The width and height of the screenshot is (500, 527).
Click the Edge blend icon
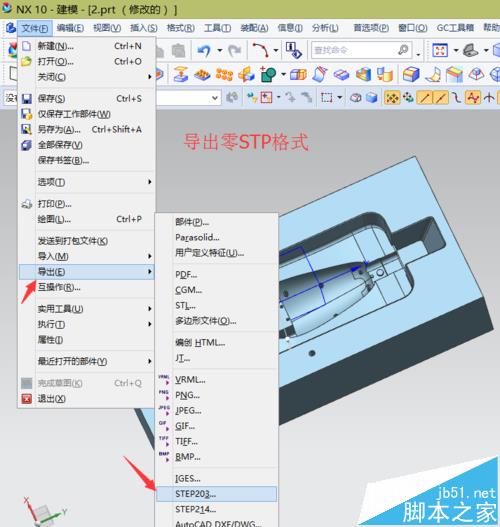point(411,74)
